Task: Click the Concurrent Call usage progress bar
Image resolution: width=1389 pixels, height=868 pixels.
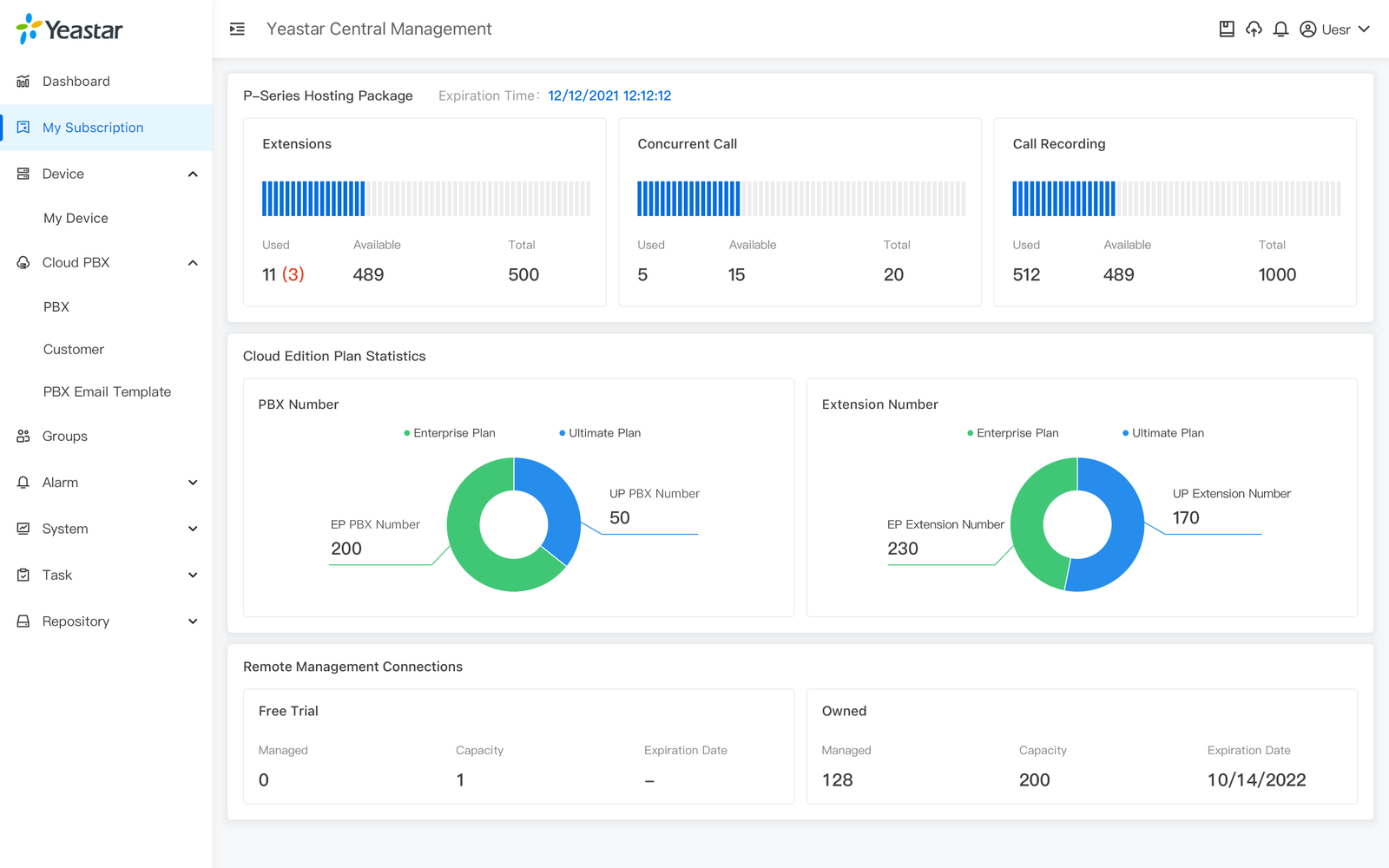Action: tap(801, 199)
